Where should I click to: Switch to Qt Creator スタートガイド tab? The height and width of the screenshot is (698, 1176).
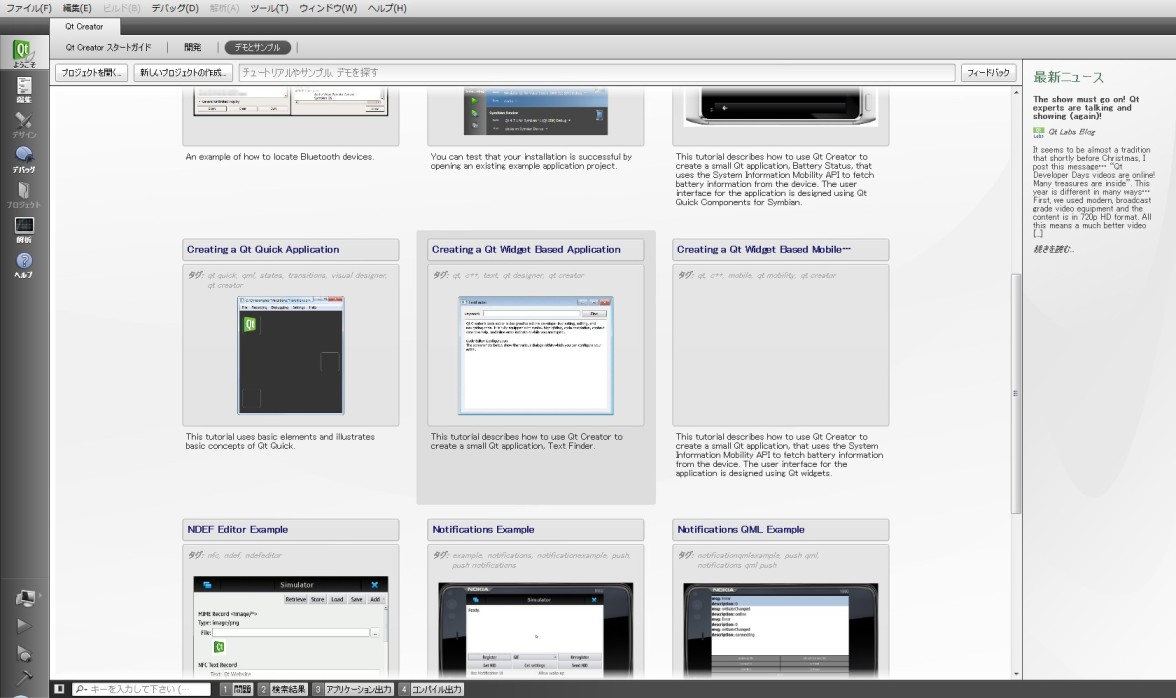108,47
